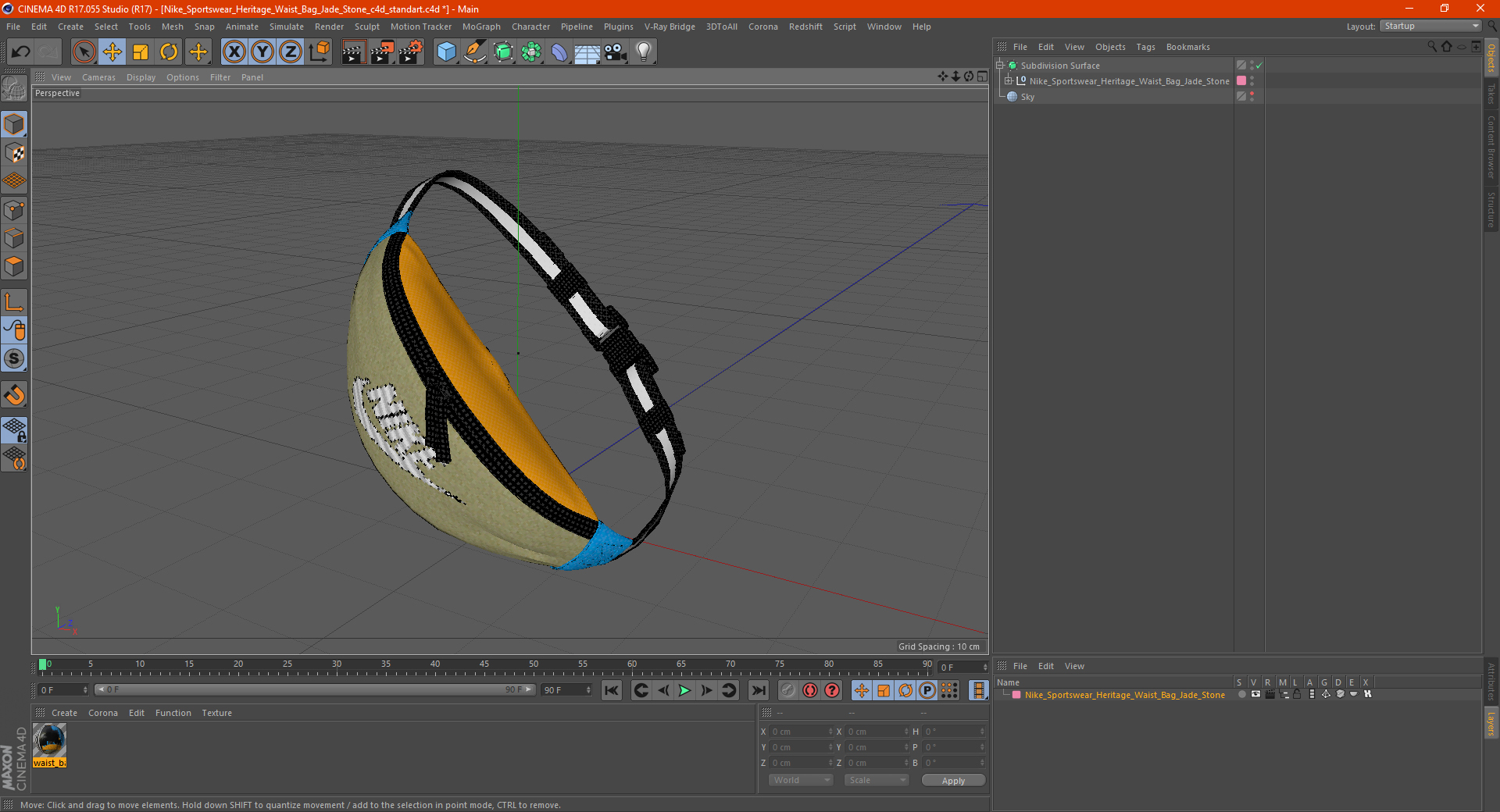Open the Layout Startup dropdown
The height and width of the screenshot is (812, 1500).
coord(1430,26)
